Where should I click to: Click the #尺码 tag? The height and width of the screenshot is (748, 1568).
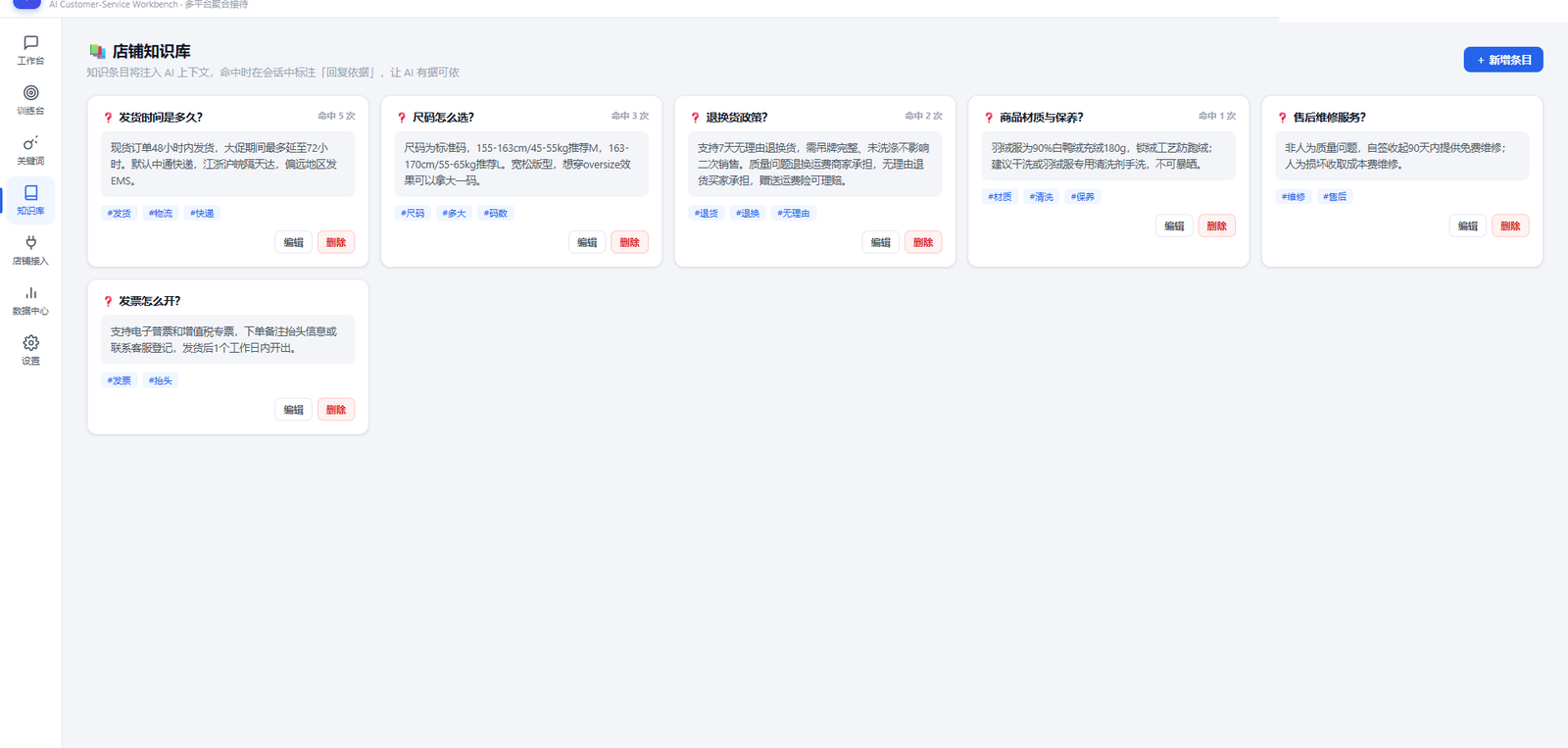click(413, 213)
